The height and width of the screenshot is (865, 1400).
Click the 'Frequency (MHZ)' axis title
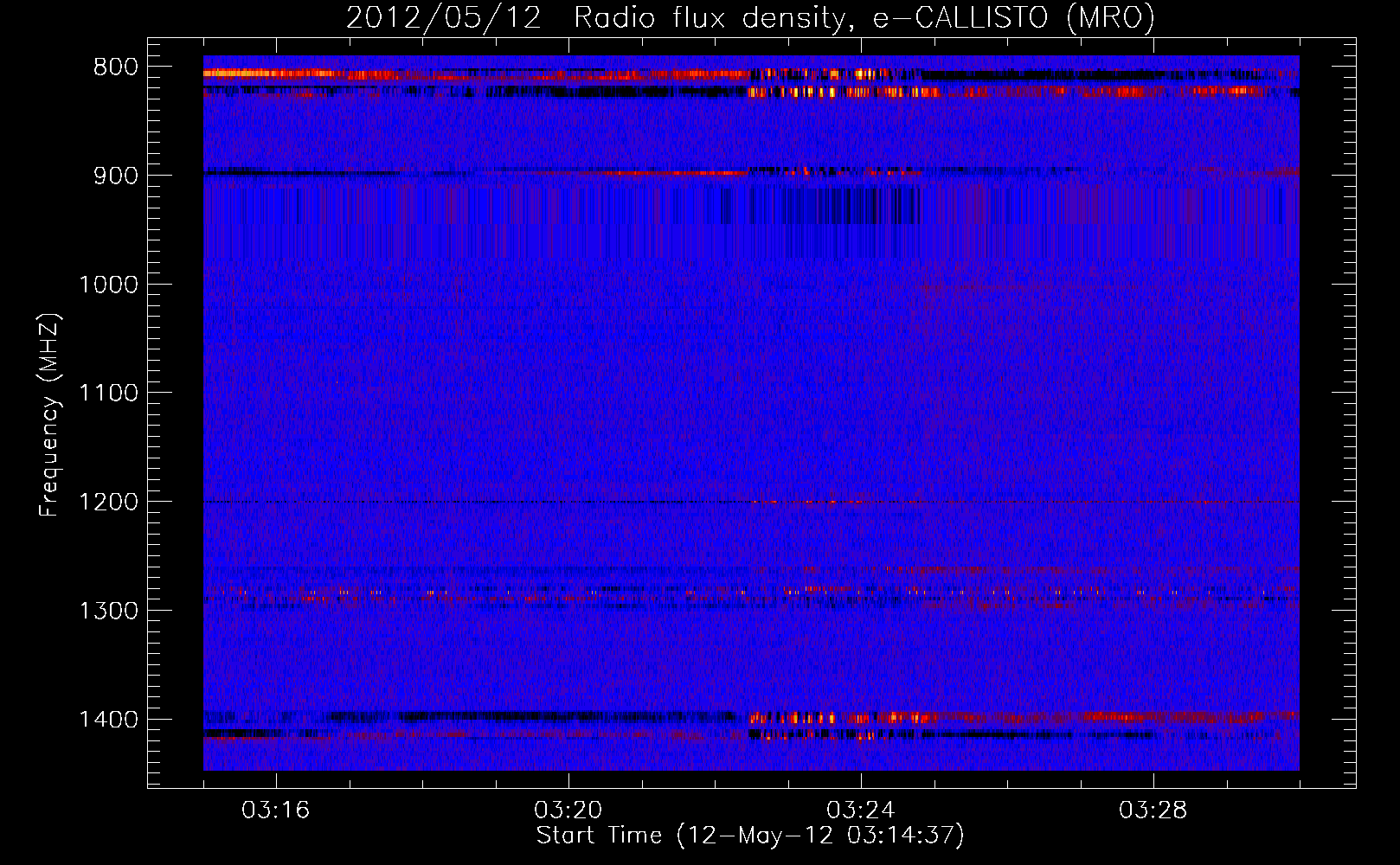click(x=49, y=414)
